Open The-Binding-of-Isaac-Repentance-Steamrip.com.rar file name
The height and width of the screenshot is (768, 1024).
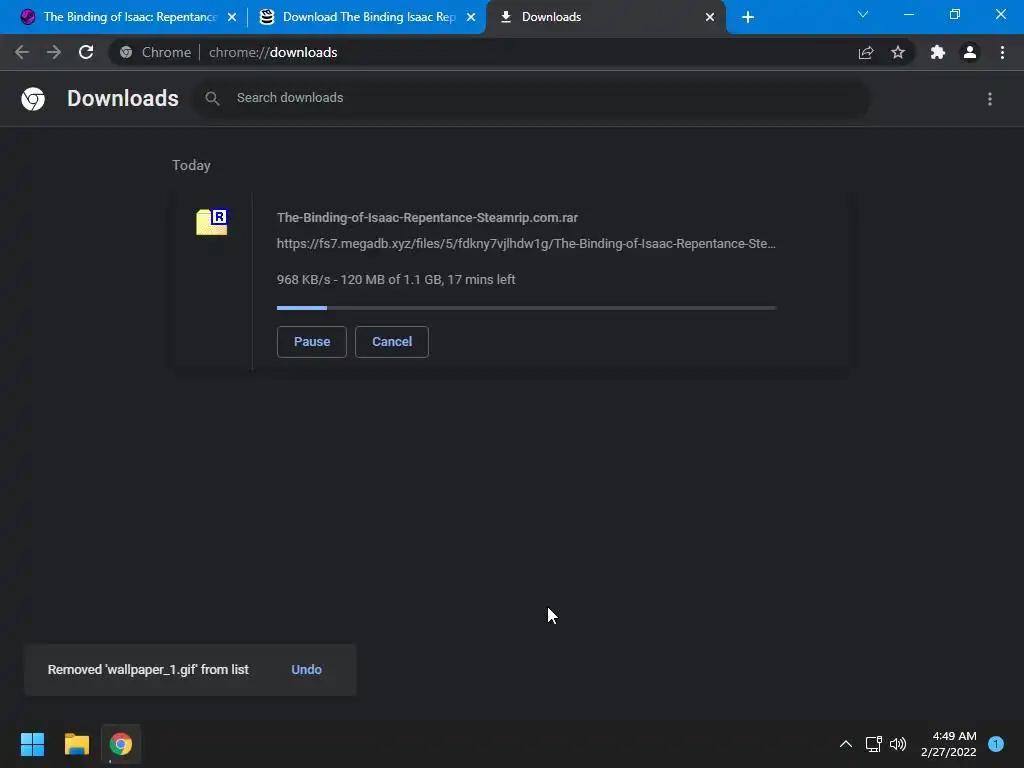(427, 217)
